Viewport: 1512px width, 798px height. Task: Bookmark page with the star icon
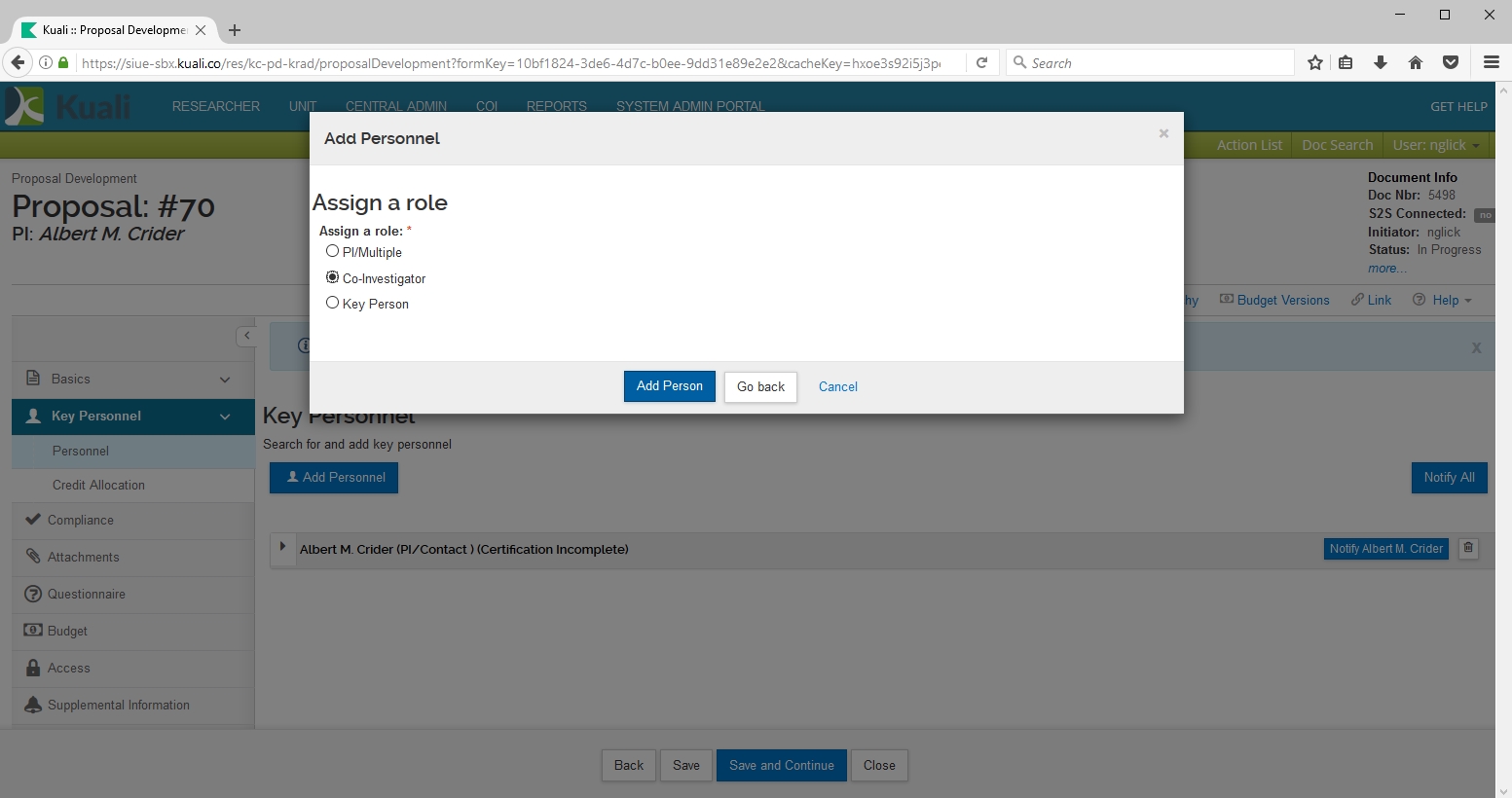pyautogui.click(x=1315, y=62)
